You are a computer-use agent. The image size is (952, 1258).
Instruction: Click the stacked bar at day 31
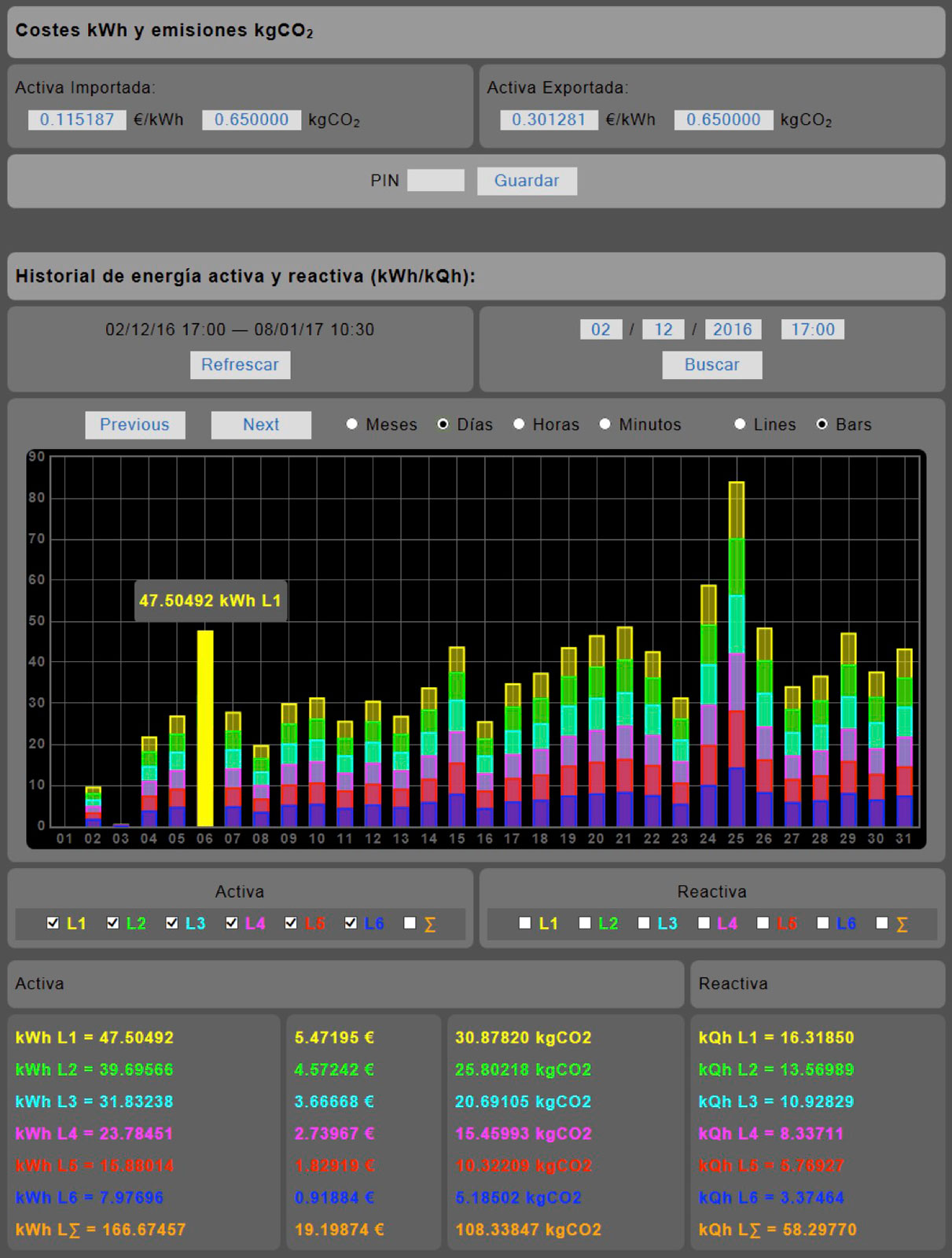point(905,738)
